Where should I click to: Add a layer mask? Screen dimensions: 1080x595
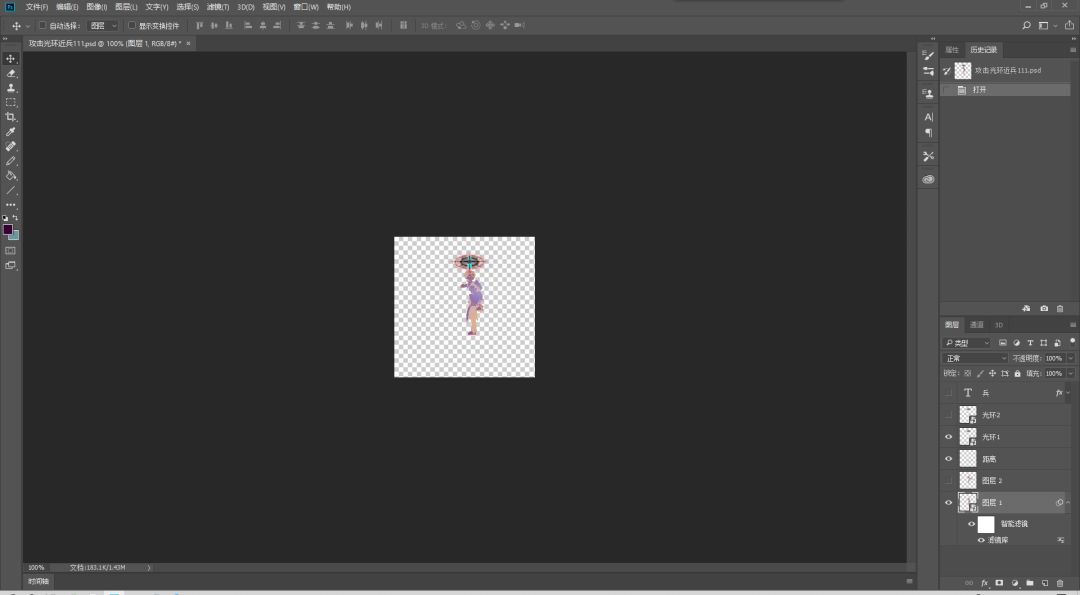(999, 583)
